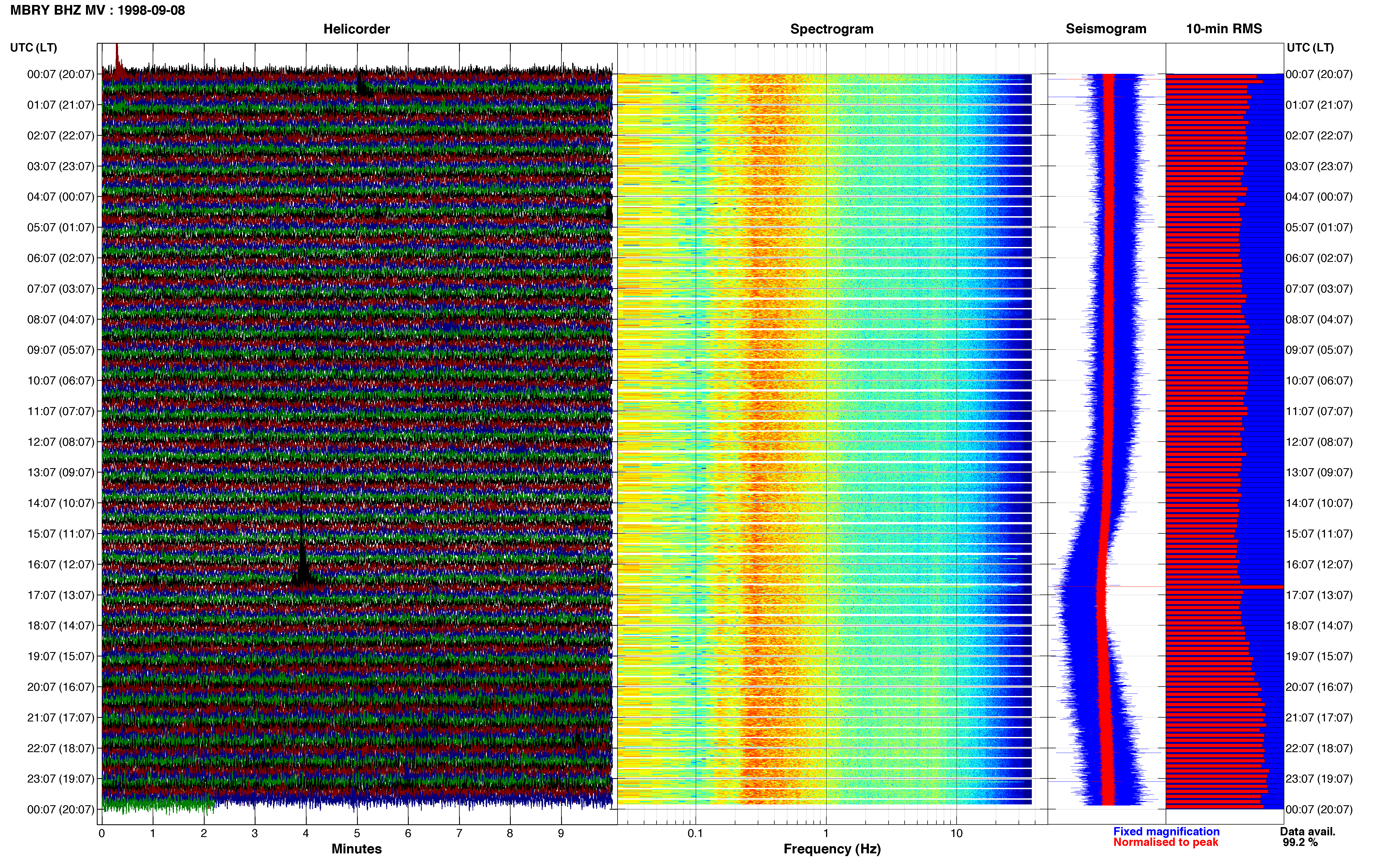
Task: Click helicorder time label 20:07 (16:07)
Action: tap(60, 687)
